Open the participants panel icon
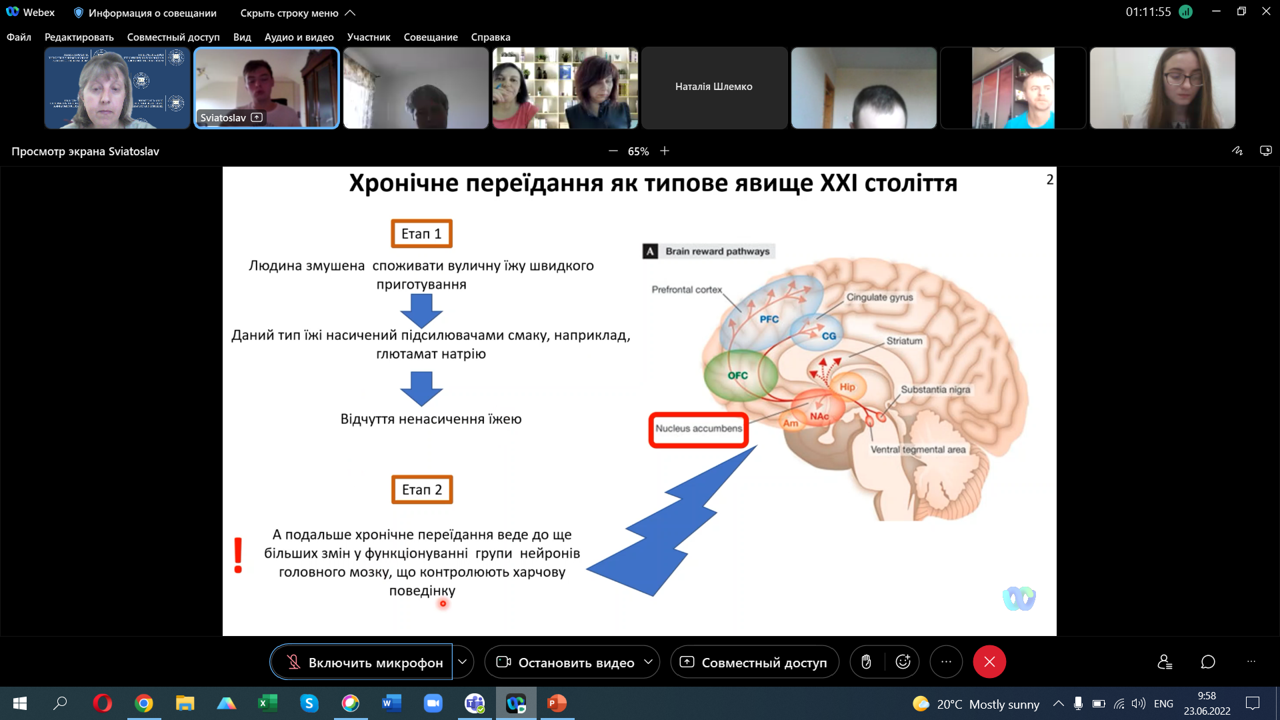 click(x=1164, y=662)
